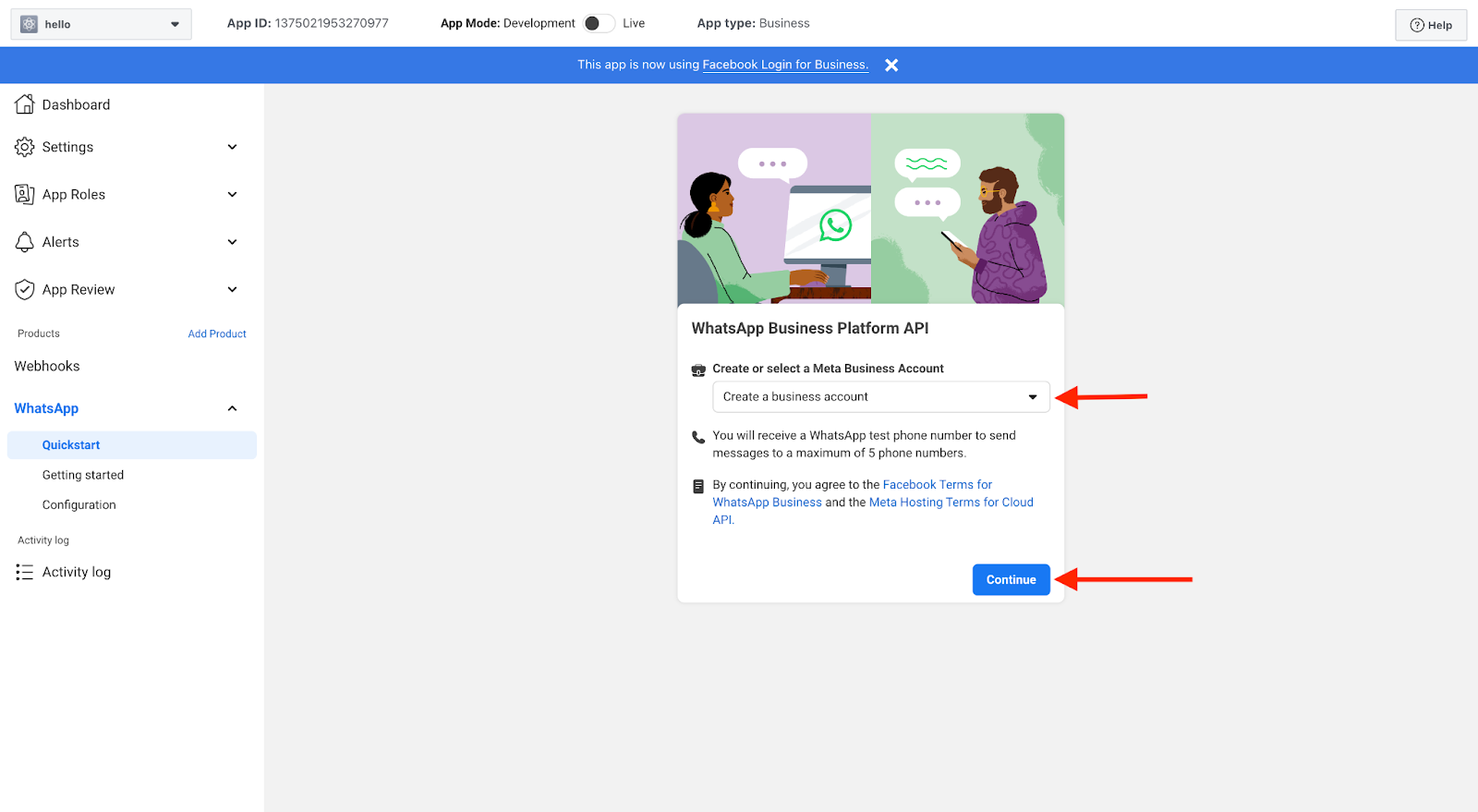Screen dimensions: 1478x812
Task: Click the Dashboard home icon
Action: click(x=25, y=104)
